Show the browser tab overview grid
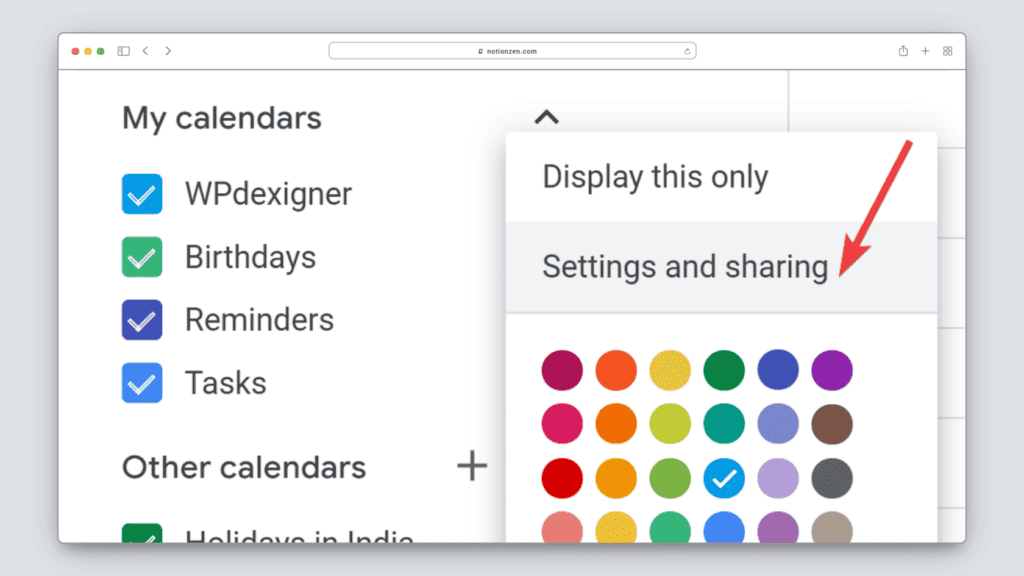Screen dimensions: 1024x576 pos(948,51)
